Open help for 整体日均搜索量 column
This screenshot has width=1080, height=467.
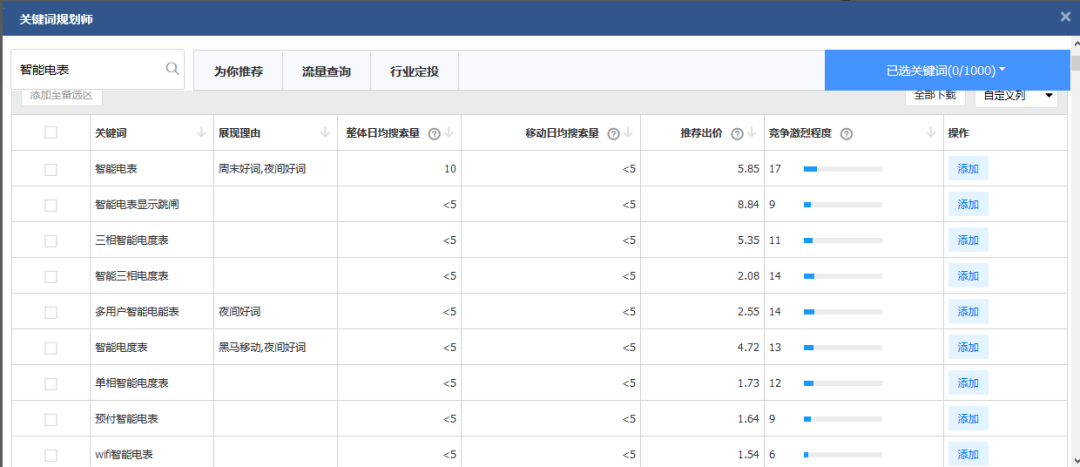pyautogui.click(x=434, y=134)
